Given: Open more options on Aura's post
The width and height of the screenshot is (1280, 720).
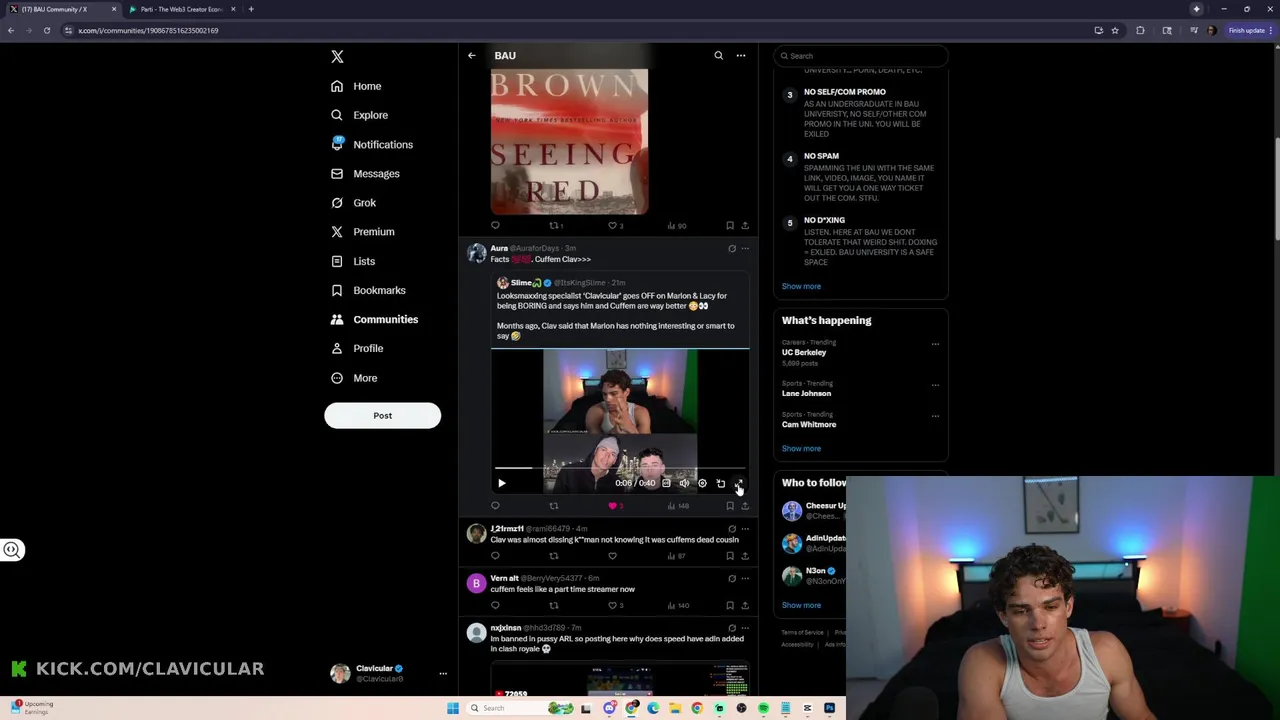Looking at the screenshot, I should coord(744,248).
